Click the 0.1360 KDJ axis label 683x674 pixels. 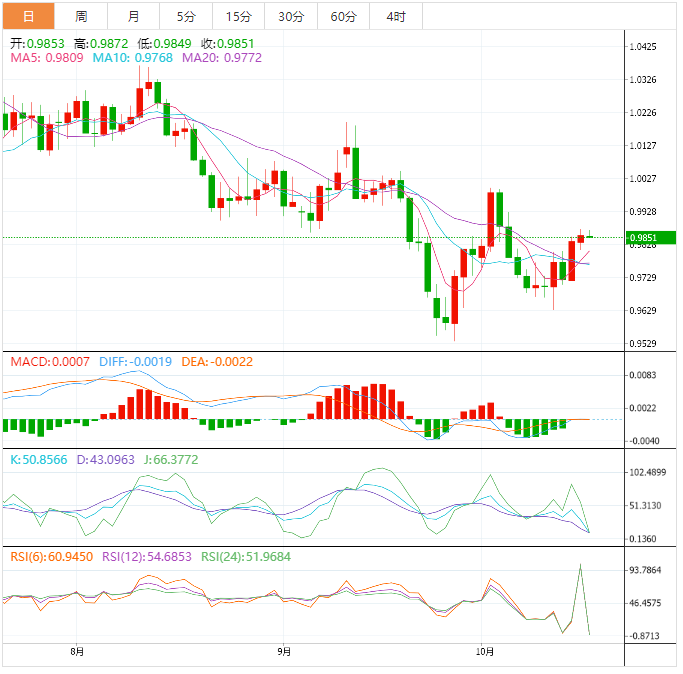click(x=643, y=539)
